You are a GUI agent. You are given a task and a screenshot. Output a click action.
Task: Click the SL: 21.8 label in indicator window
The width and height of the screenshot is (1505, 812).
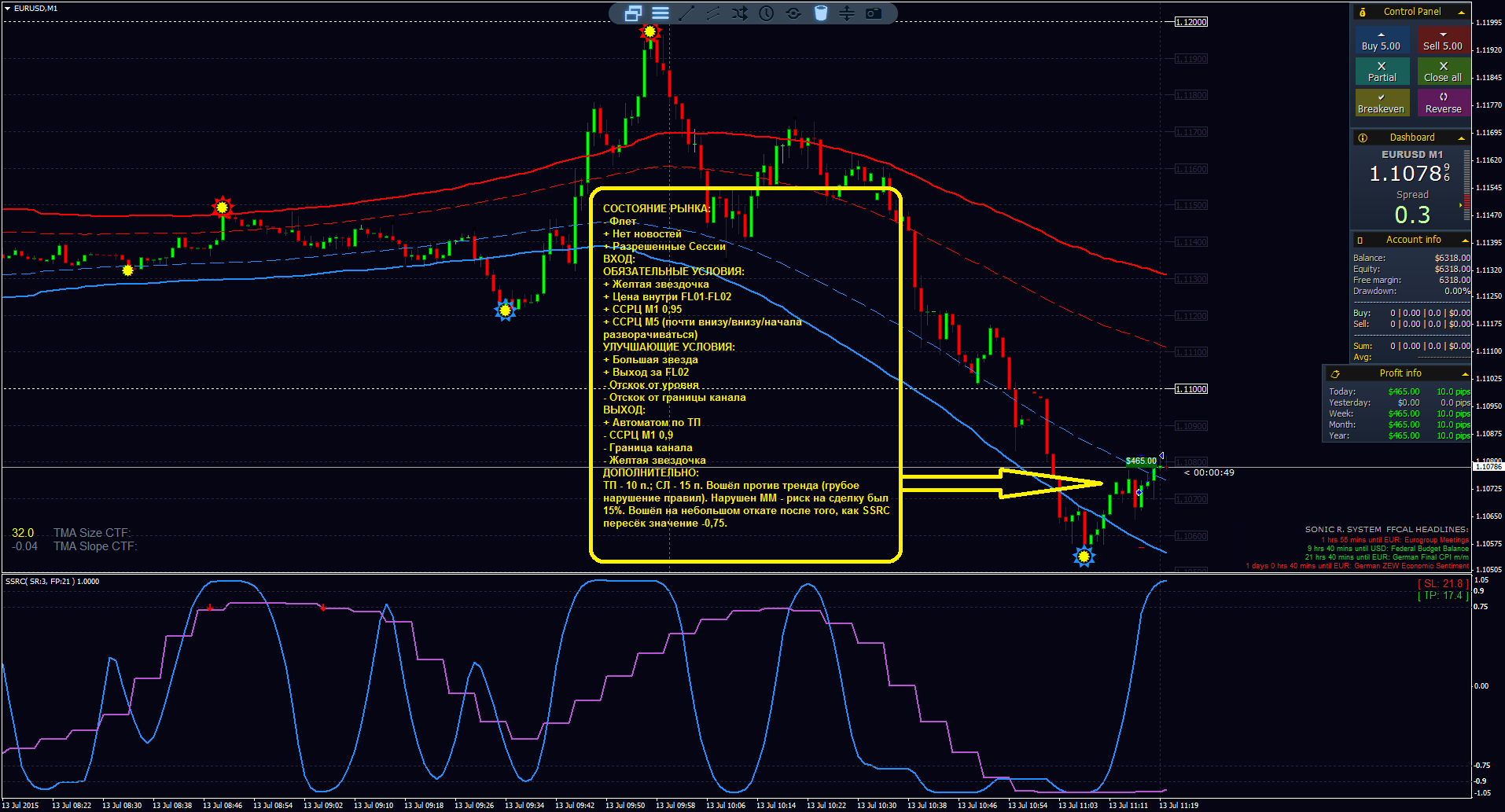1443,583
